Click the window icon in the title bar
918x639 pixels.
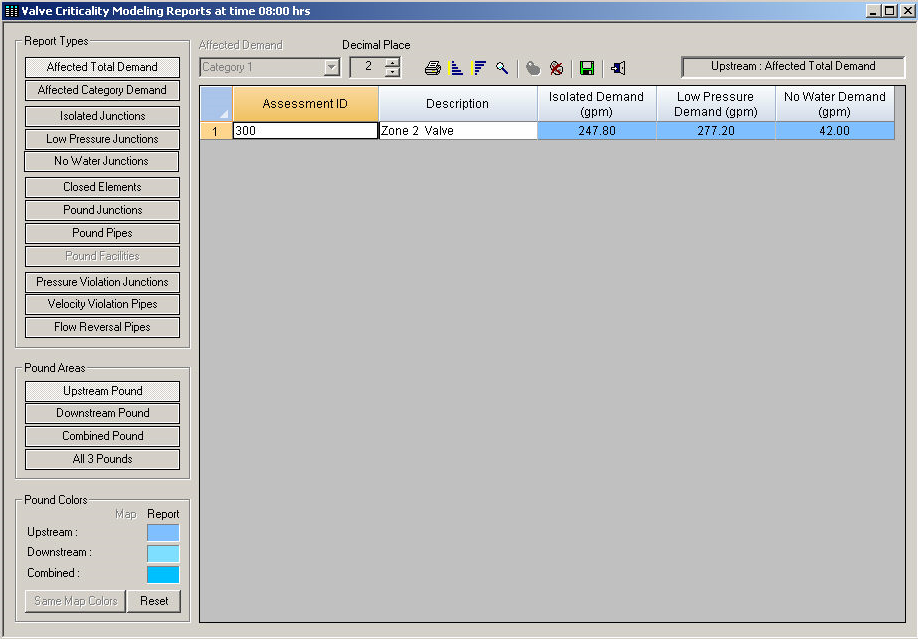(11, 11)
